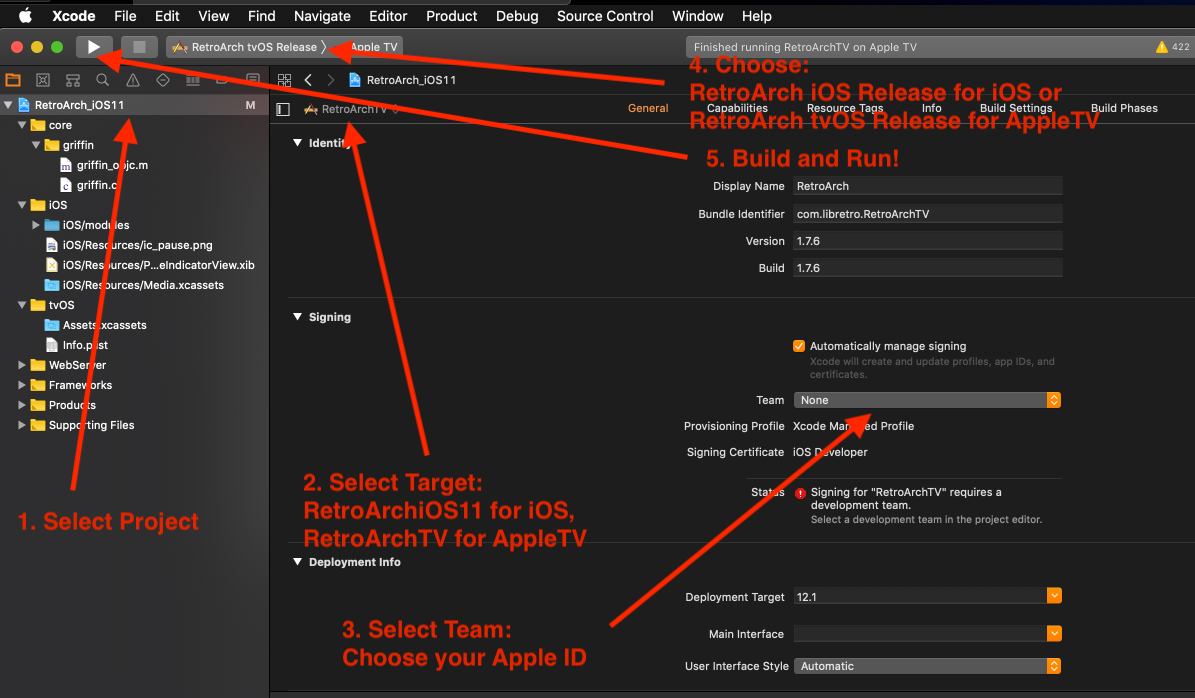The image size is (1195, 698).
Task: Click the related items grid icon
Action: (x=284, y=80)
